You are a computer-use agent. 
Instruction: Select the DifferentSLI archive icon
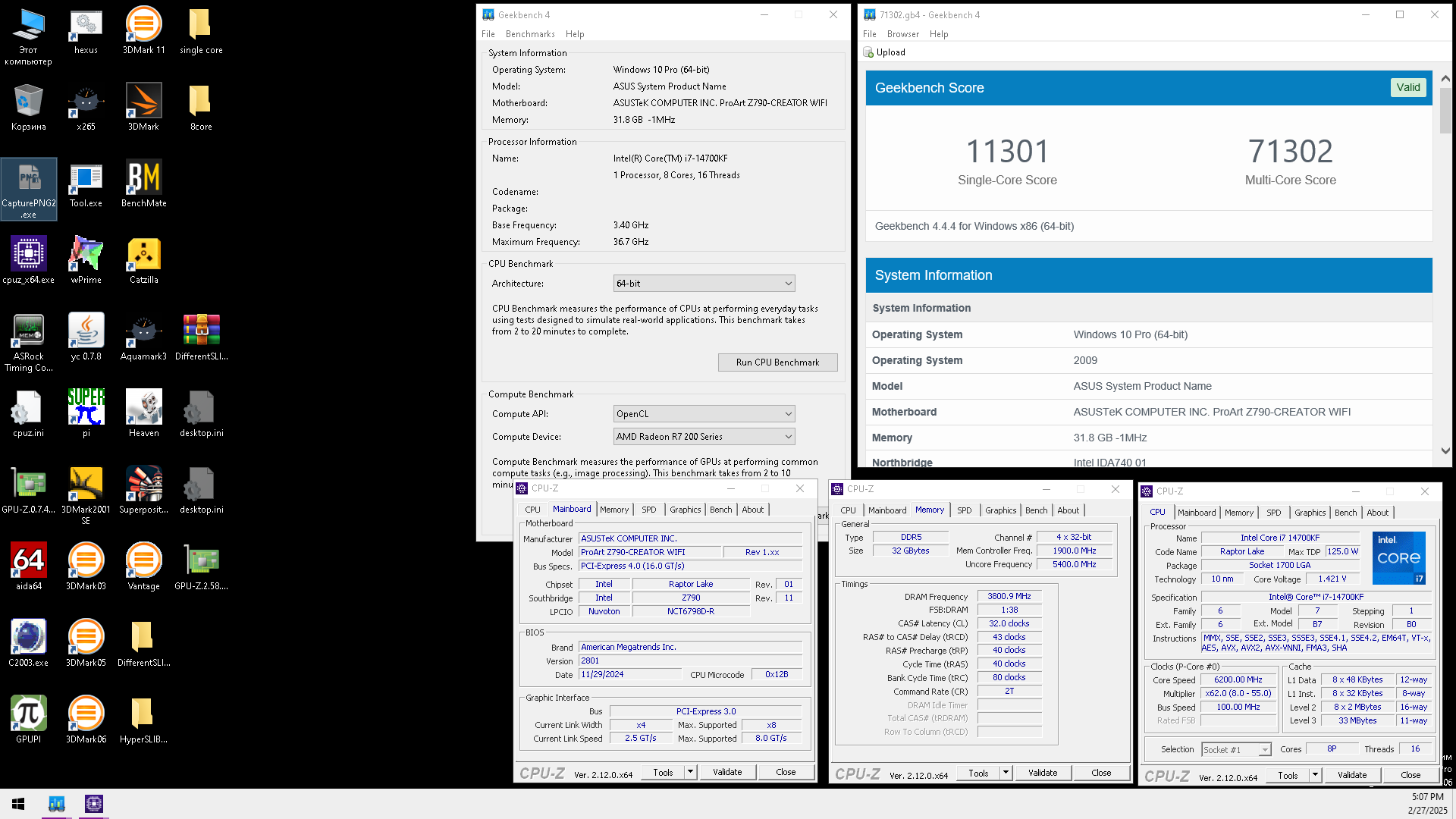pyautogui.click(x=201, y=337)
